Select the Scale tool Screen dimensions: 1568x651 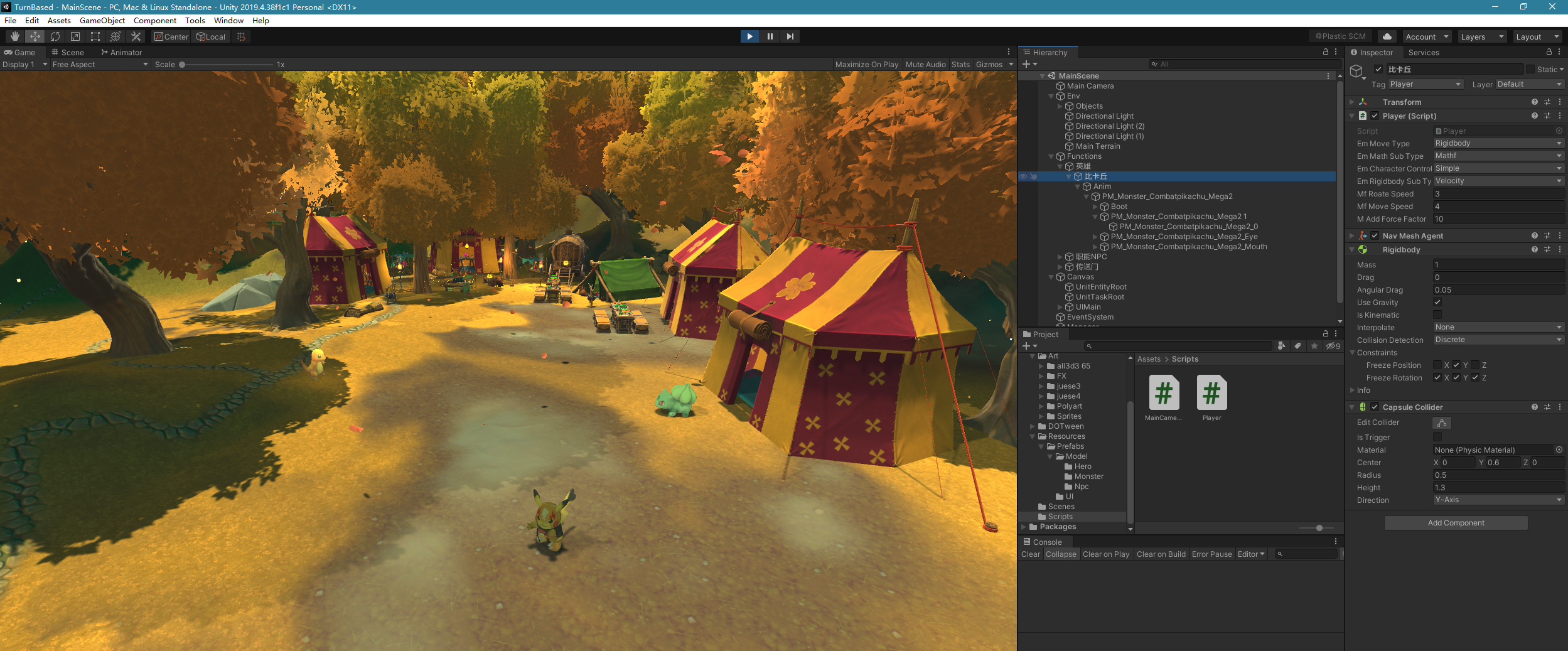(75, 36)
